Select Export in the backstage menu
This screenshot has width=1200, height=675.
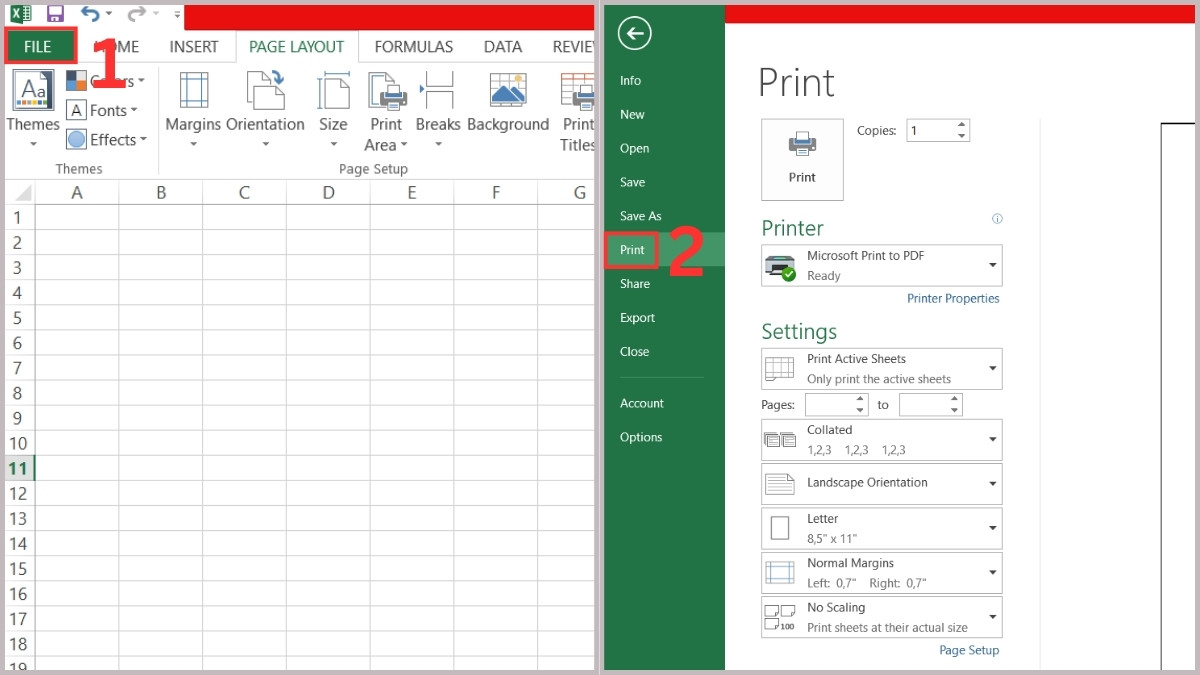[637, 317]
